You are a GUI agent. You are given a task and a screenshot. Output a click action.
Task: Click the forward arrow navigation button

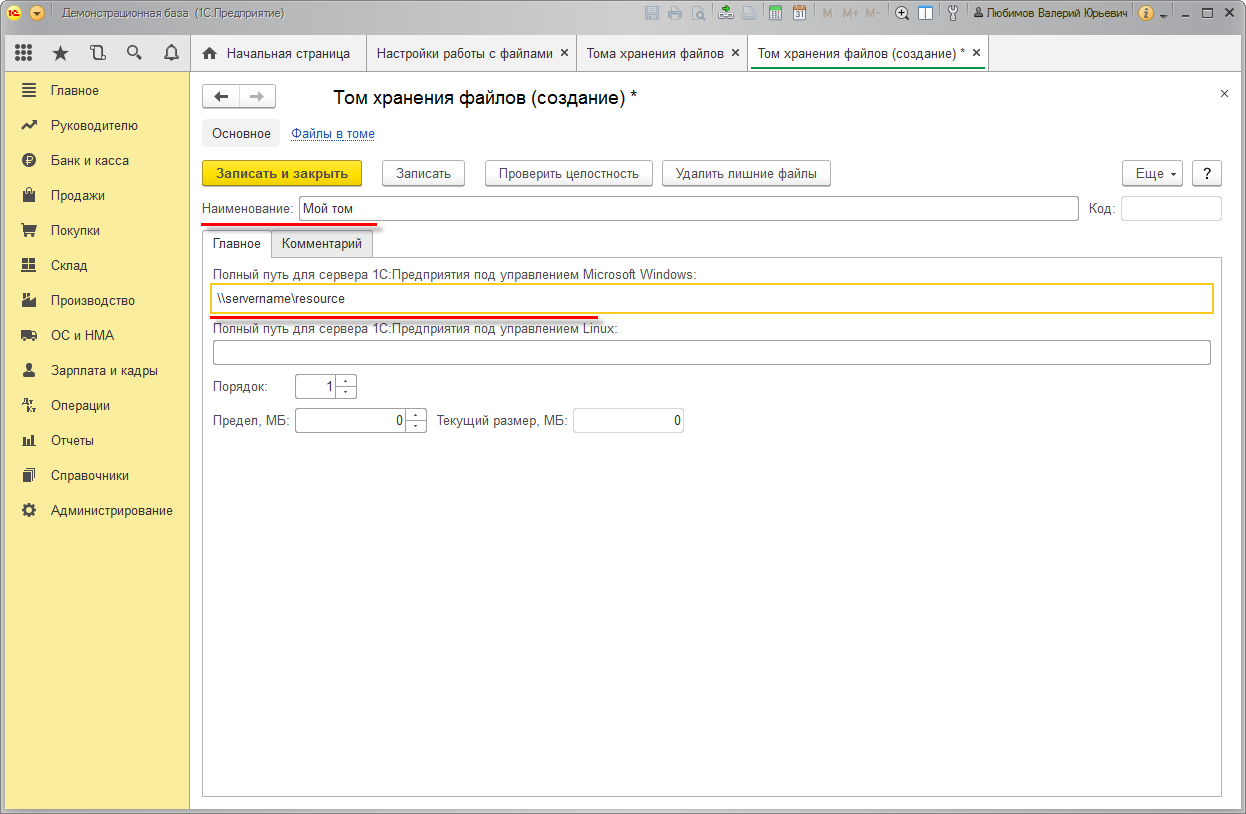point(257,96)
